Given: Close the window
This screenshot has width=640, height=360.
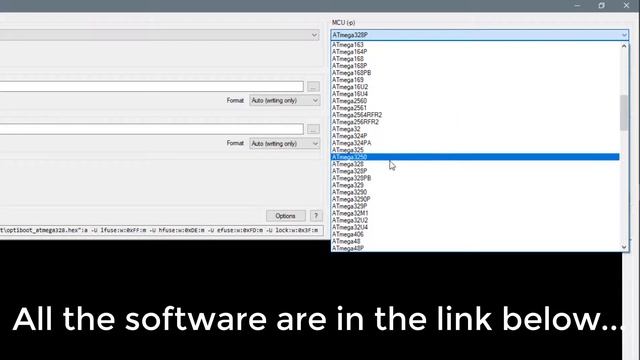Looking at the screenshot, I should point(627,5).
